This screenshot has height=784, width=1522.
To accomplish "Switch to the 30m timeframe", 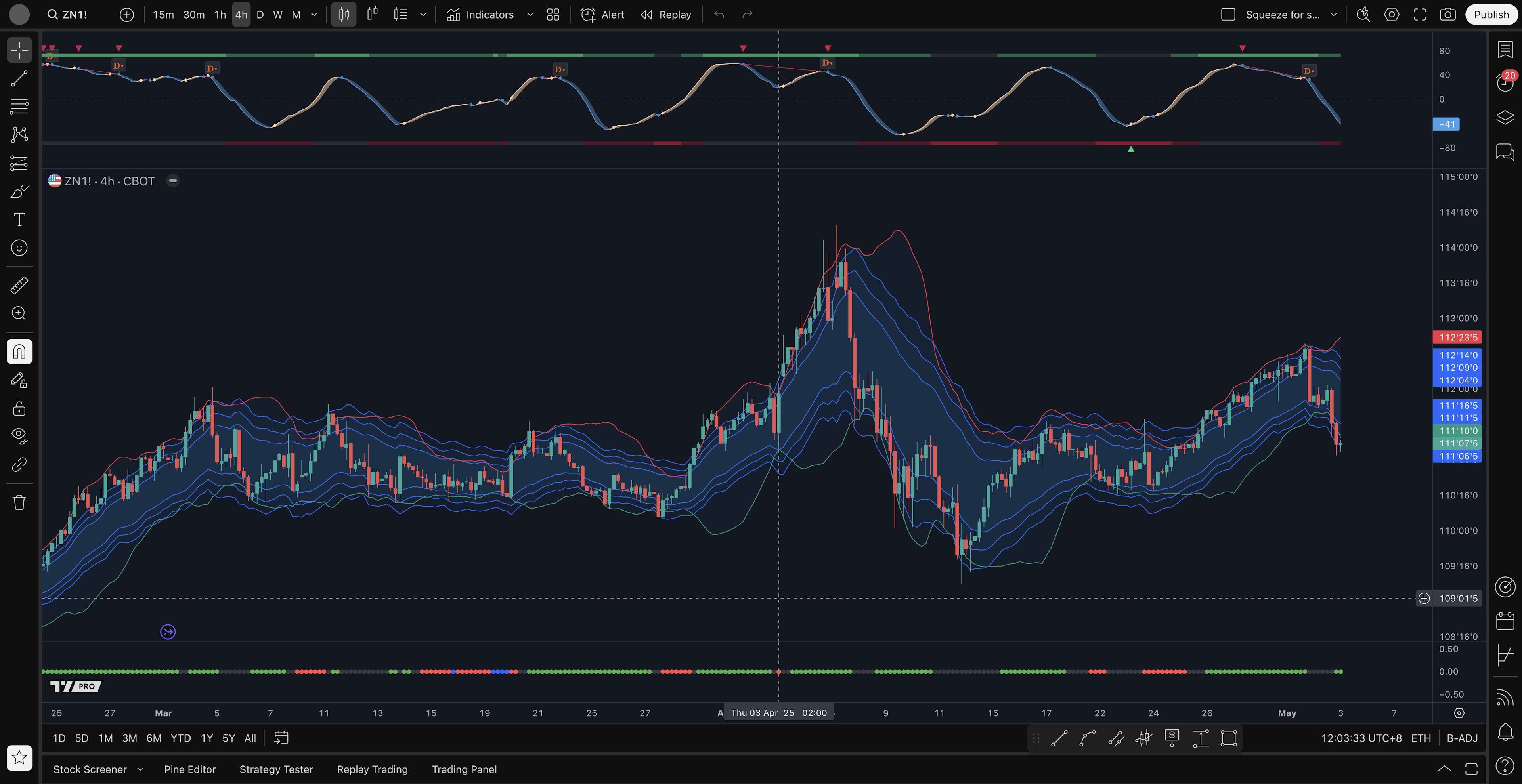I will [x=194, y=15].
